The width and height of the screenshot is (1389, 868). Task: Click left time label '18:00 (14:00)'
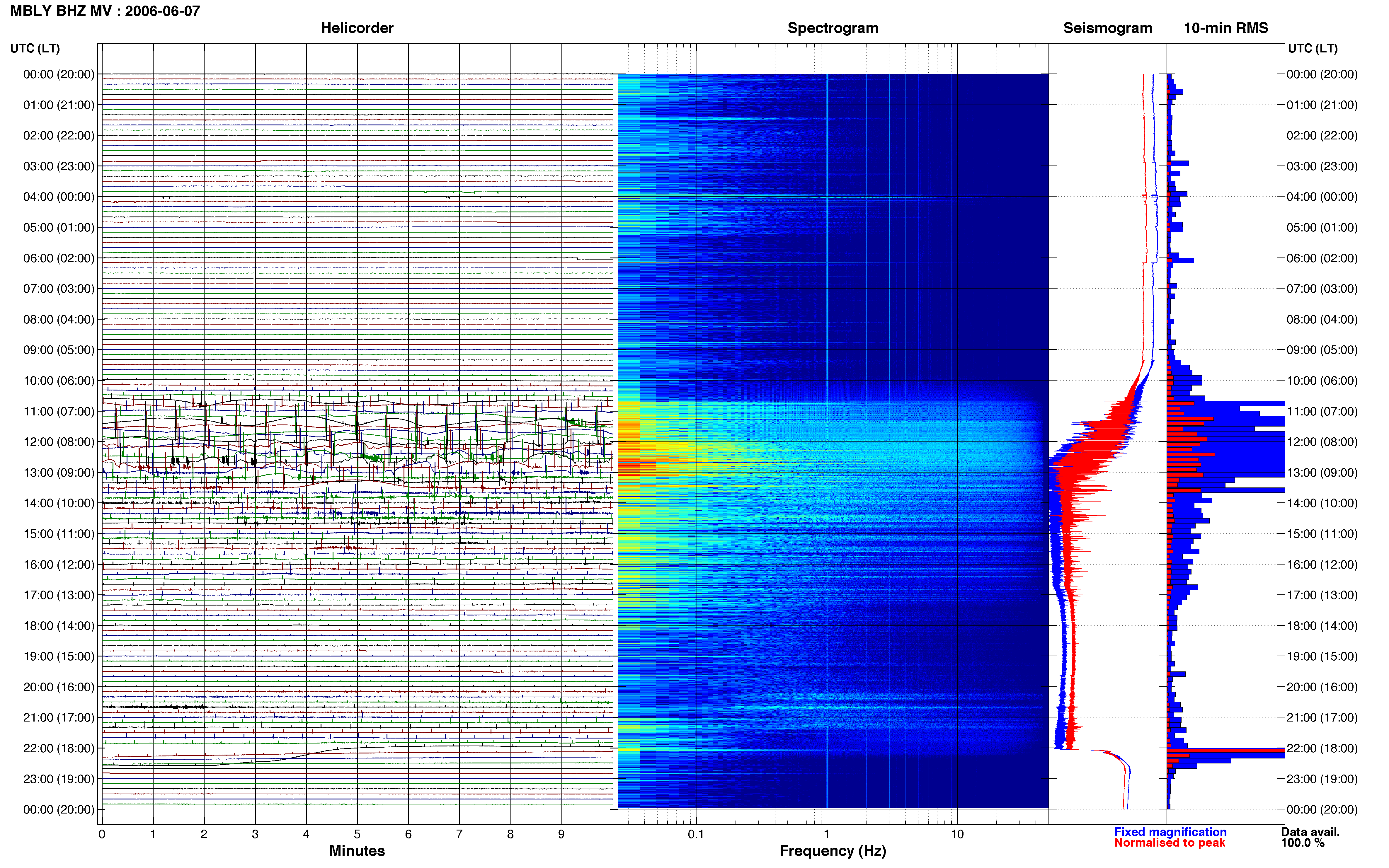59,626
